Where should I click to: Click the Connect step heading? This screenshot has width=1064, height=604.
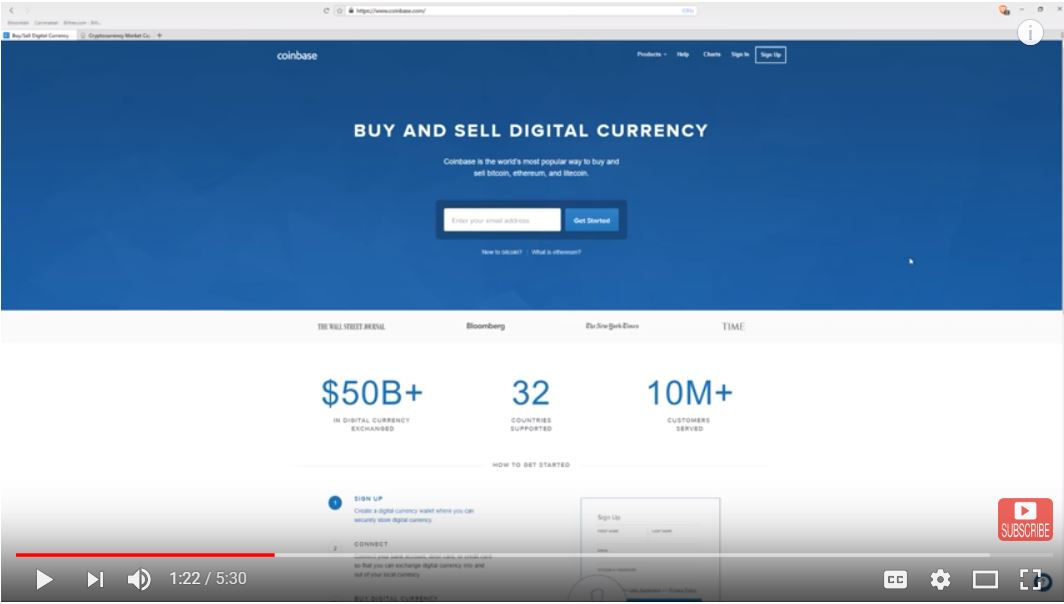tap(370, 544)
